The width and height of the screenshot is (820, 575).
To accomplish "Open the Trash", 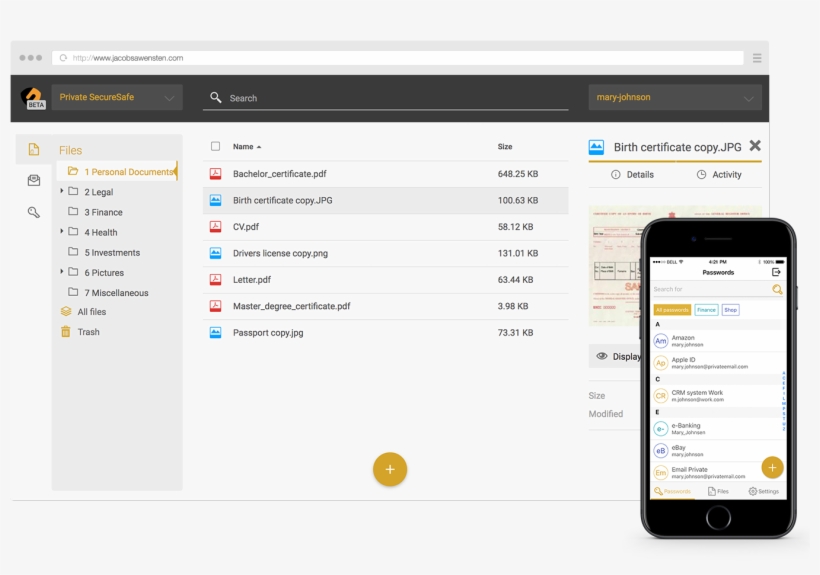I will (88, 332).
